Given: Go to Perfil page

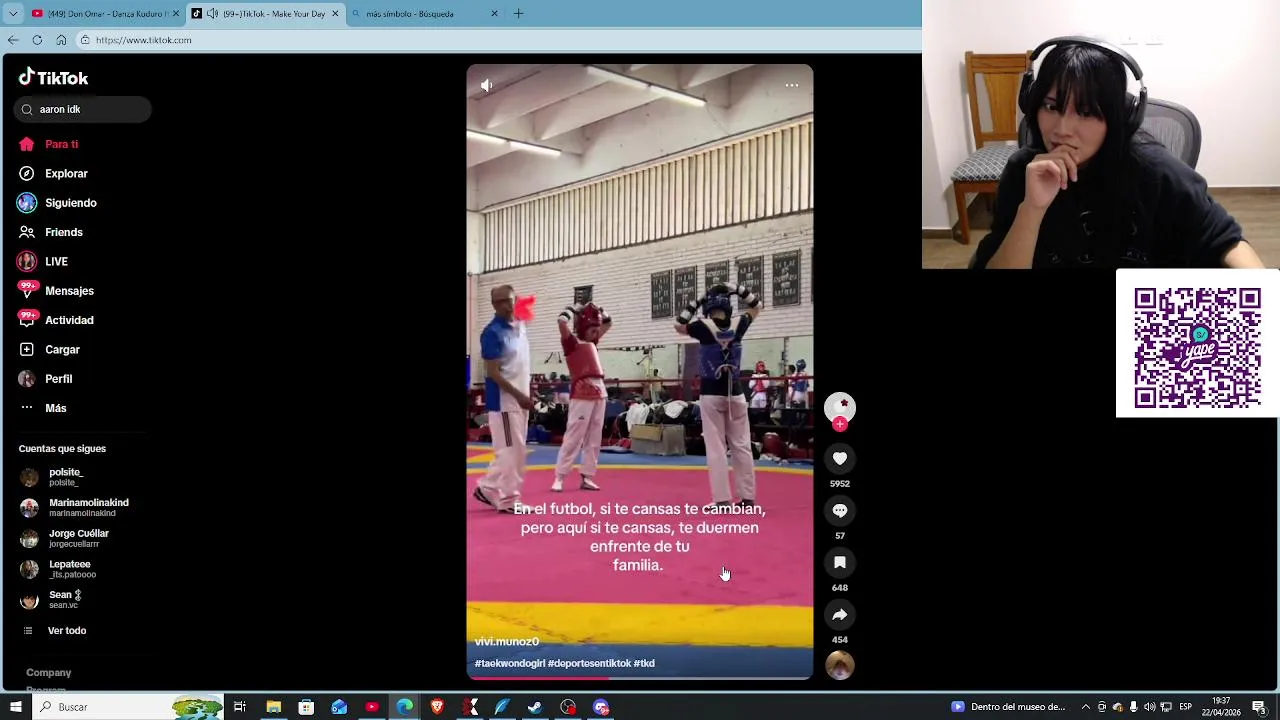Looking at the screenshot, I should tap(45, 379).
